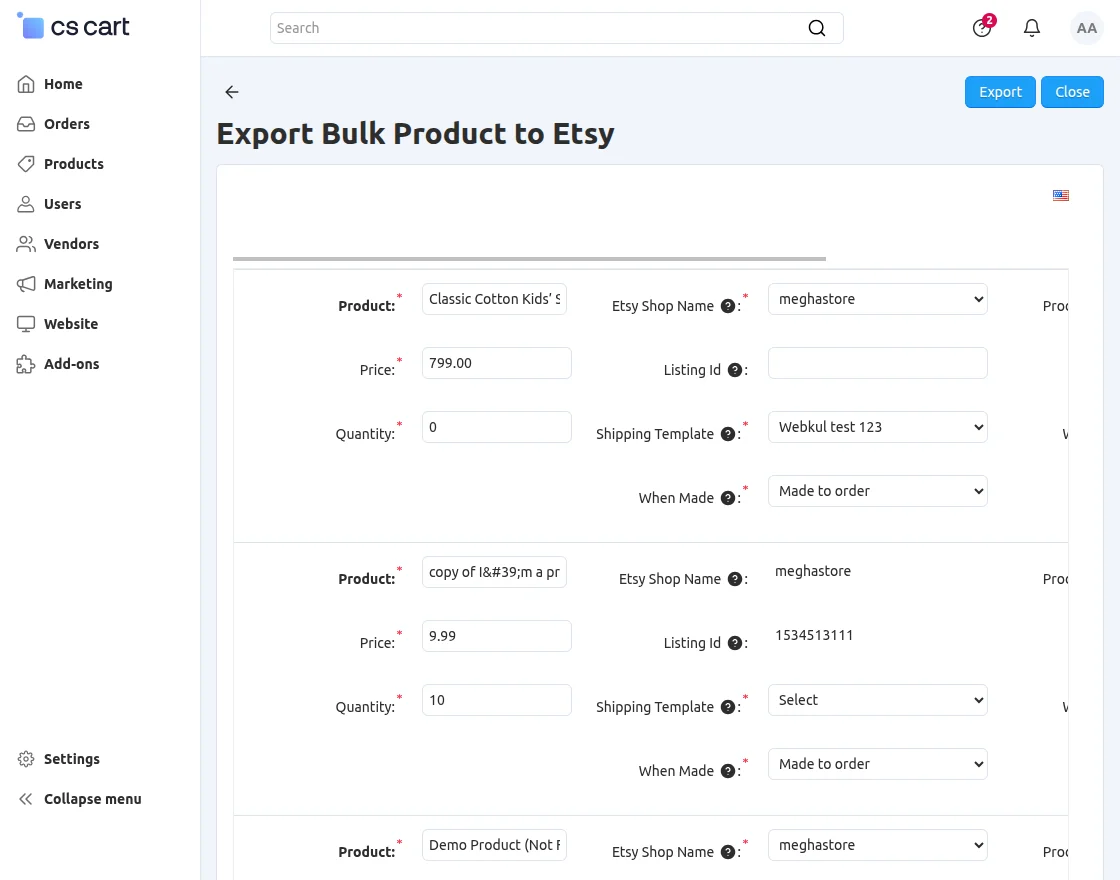Open Orders in the sidebar

point(66,124)
